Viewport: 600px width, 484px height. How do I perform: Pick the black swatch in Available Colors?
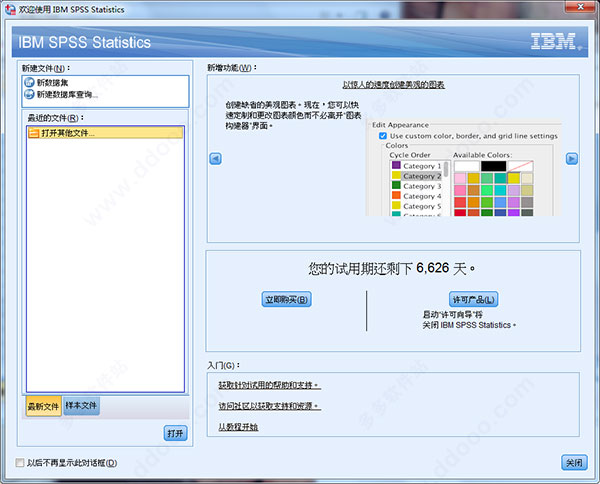click(493, 166)
